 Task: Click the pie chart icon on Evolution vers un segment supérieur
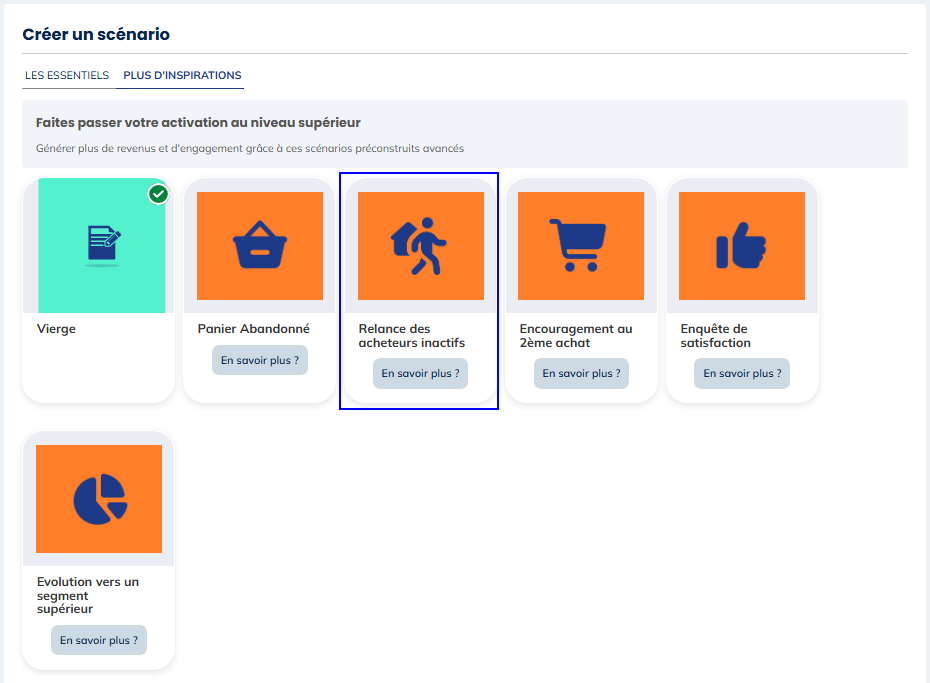[x=98, y=499]
